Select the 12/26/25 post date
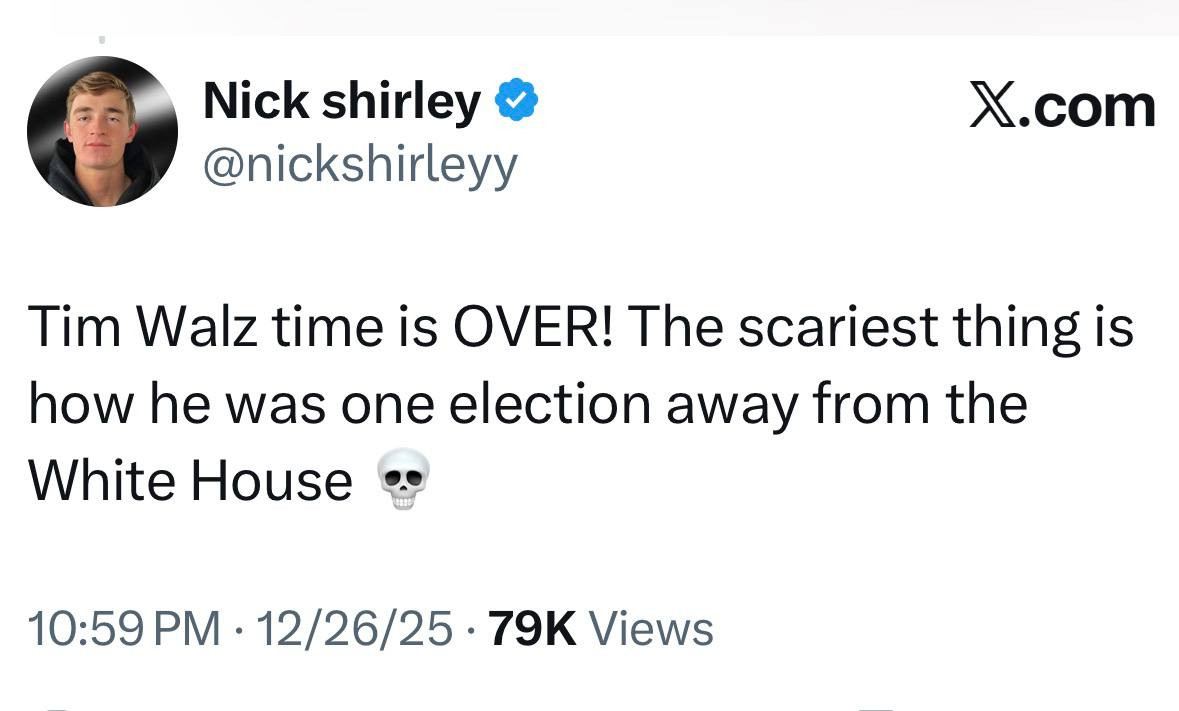Screen dimensions: 1179x711 [x=354, y=629]
